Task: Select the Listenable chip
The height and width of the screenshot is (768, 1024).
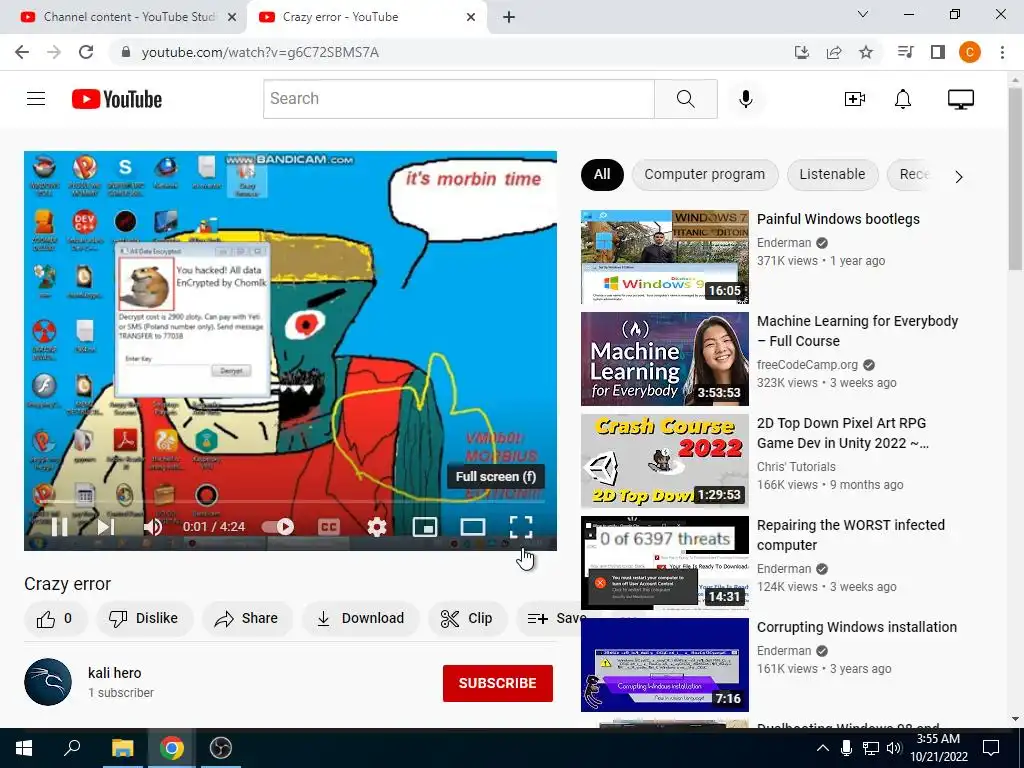Action: [832, 174]
